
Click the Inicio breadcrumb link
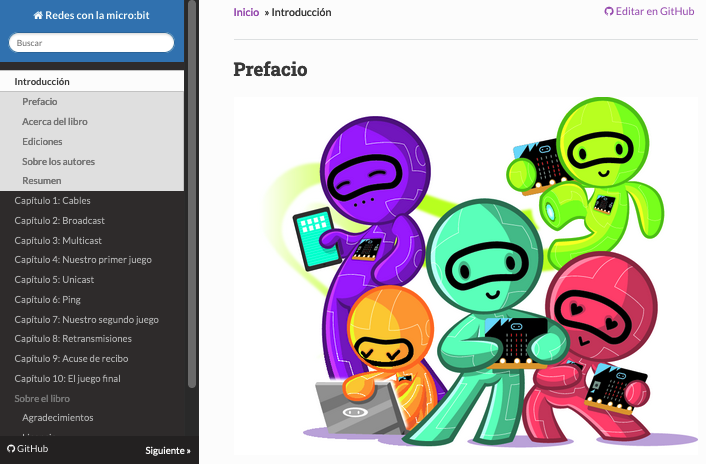point(246,12)
